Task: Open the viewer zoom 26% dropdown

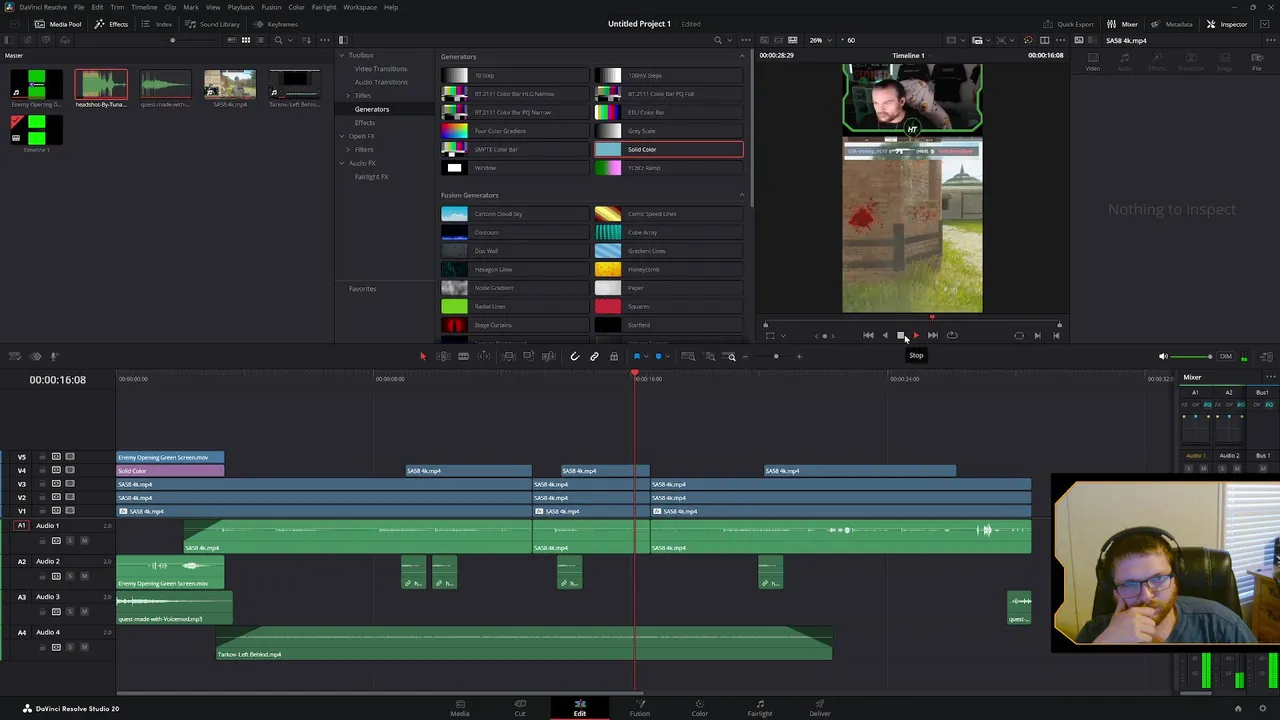Action: 820,40
